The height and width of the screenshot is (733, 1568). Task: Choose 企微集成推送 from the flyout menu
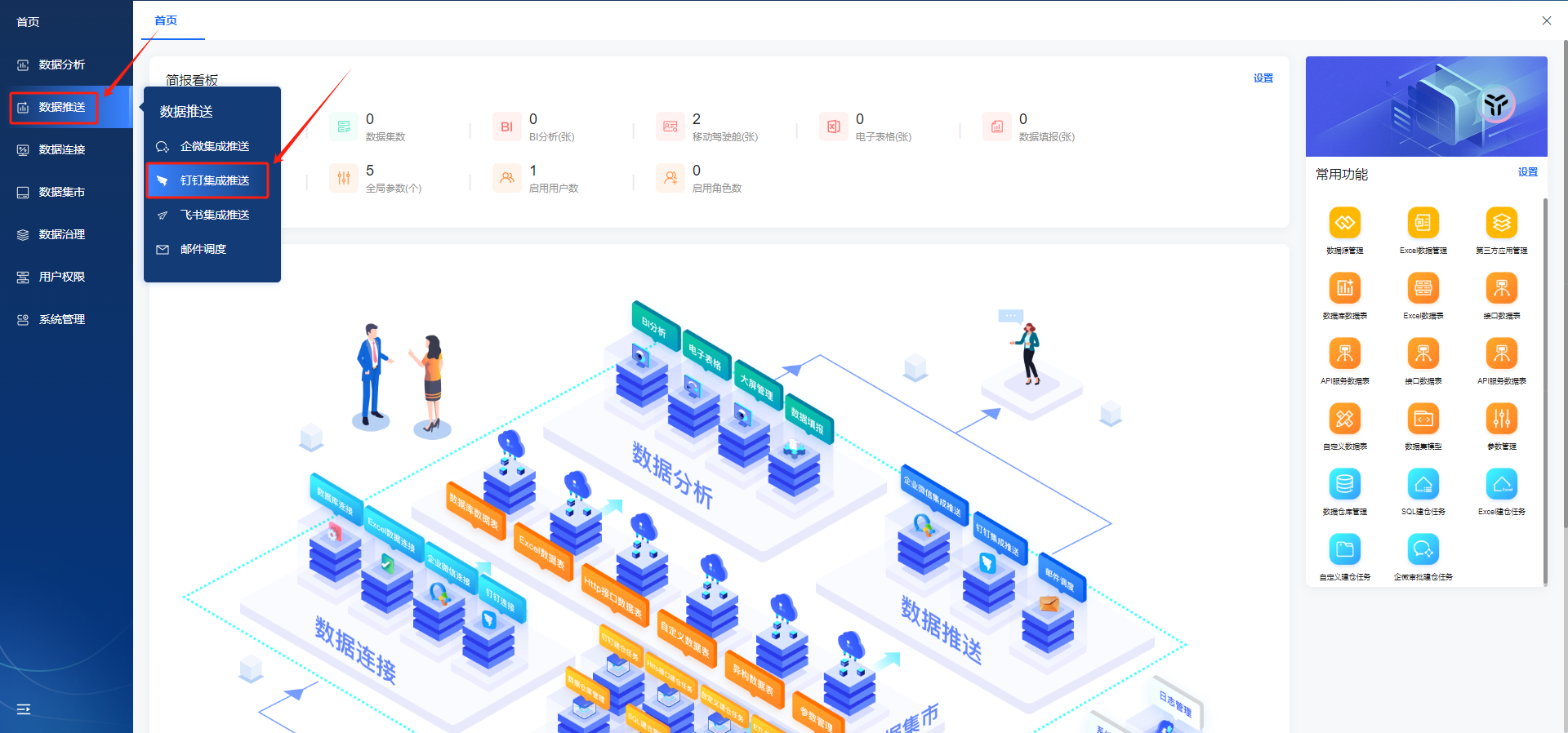(212, 146)
